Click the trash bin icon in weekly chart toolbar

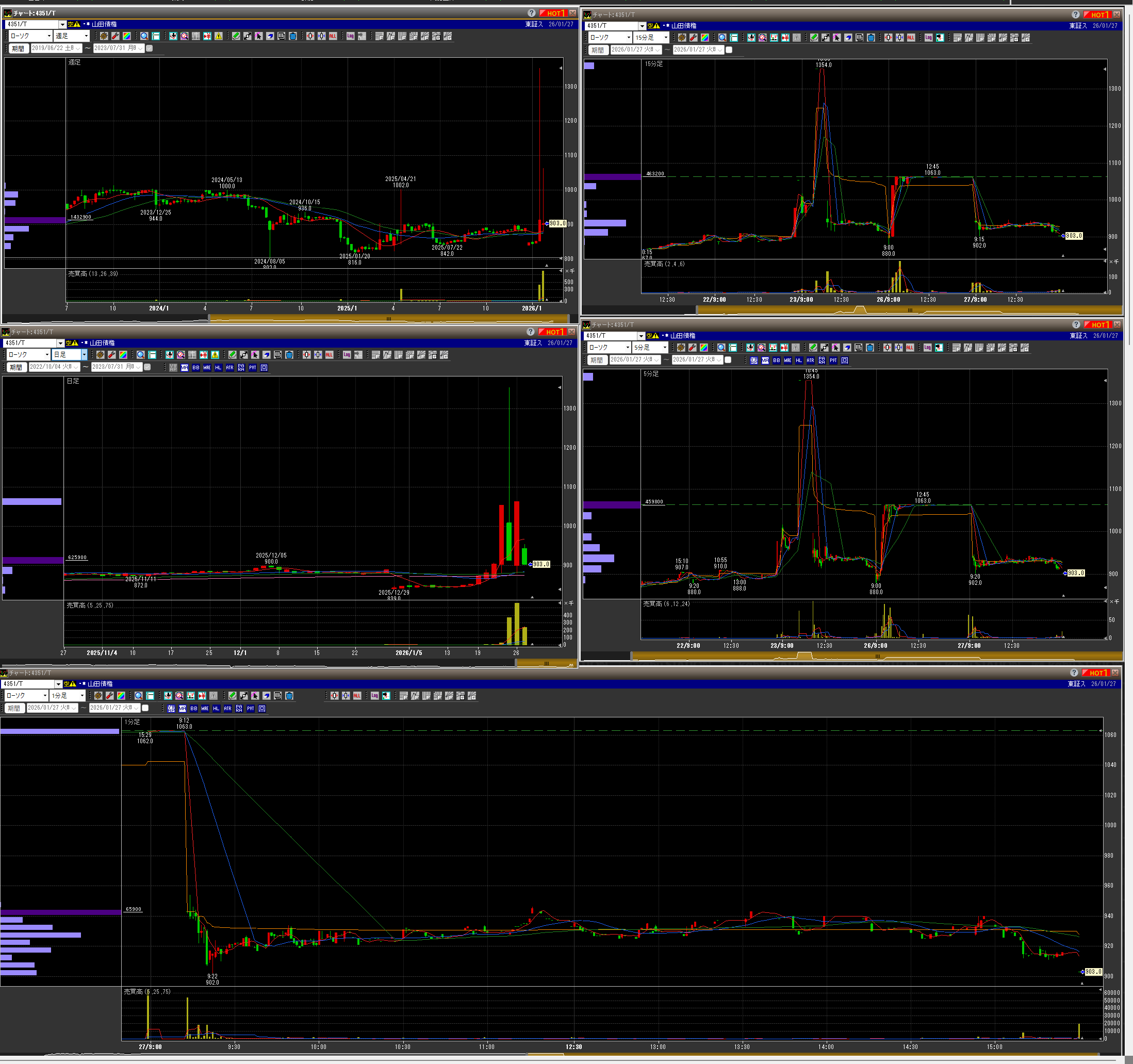pos(293,36)
